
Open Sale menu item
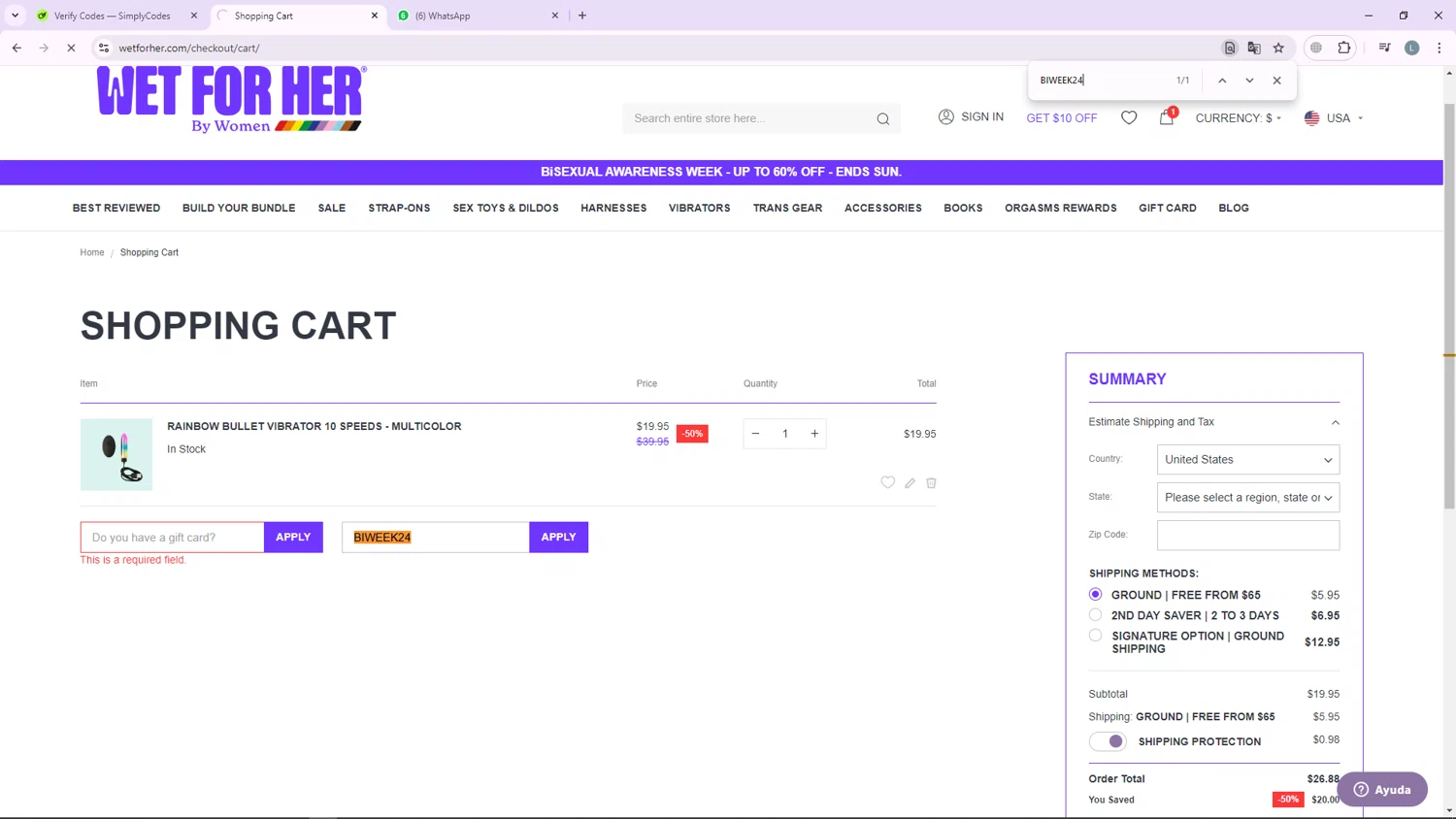point(332,209)
